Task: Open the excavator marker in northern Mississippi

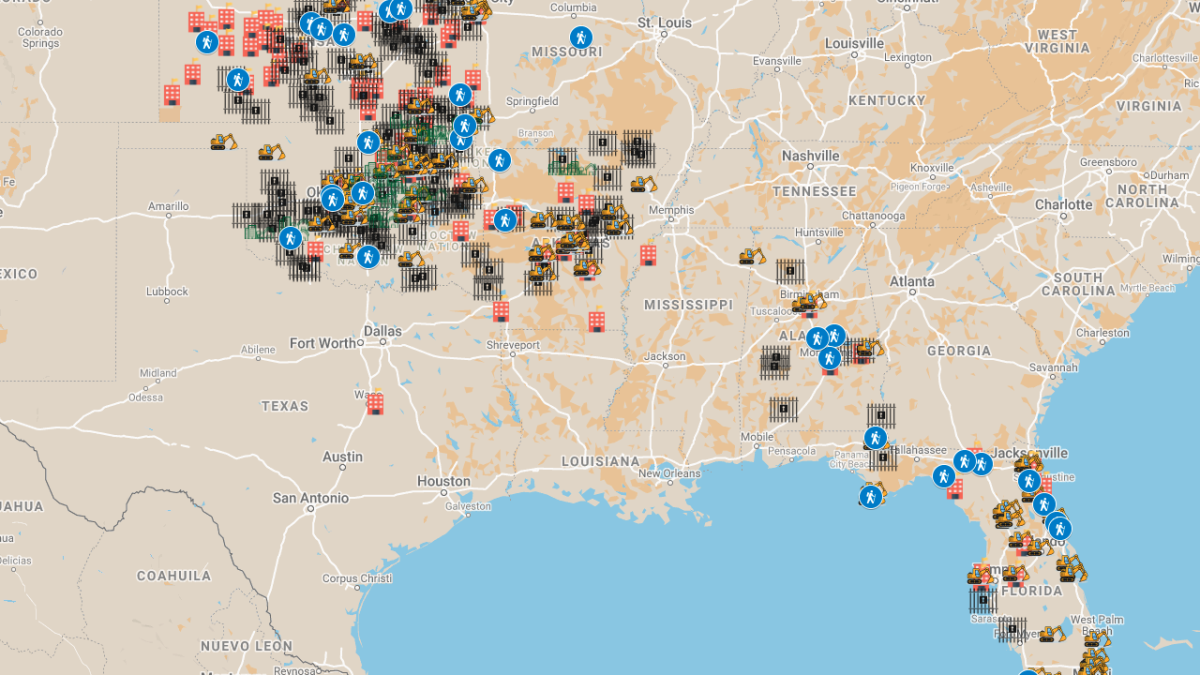Action: pos(752,256)
